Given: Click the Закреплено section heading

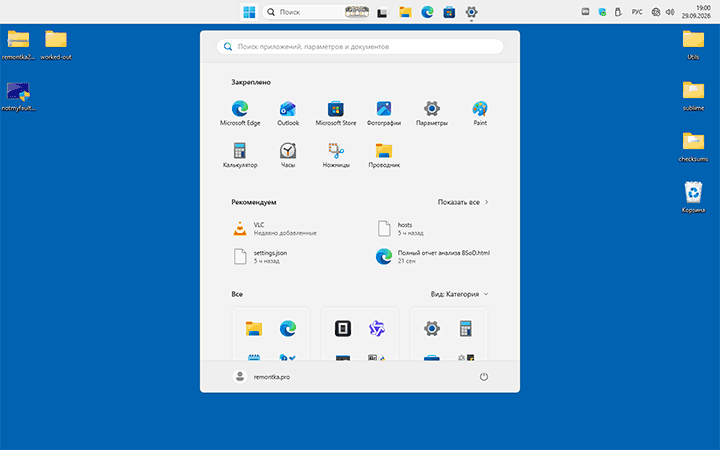Looking at the screenshot, I should 251,82.
